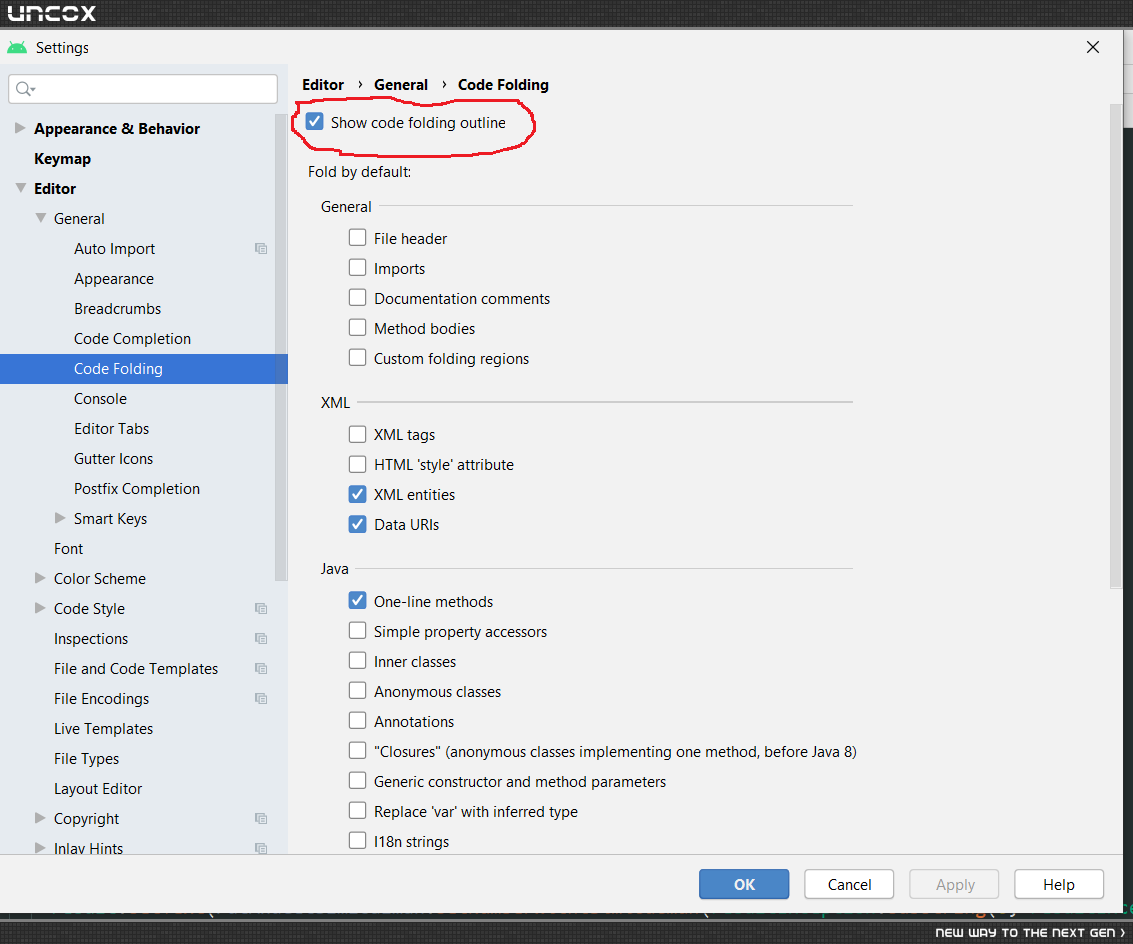The height and width of the screenshot is (944, 1133).
Task: Click the copy icon beside Copyright
Action: (x=261, y=819)
